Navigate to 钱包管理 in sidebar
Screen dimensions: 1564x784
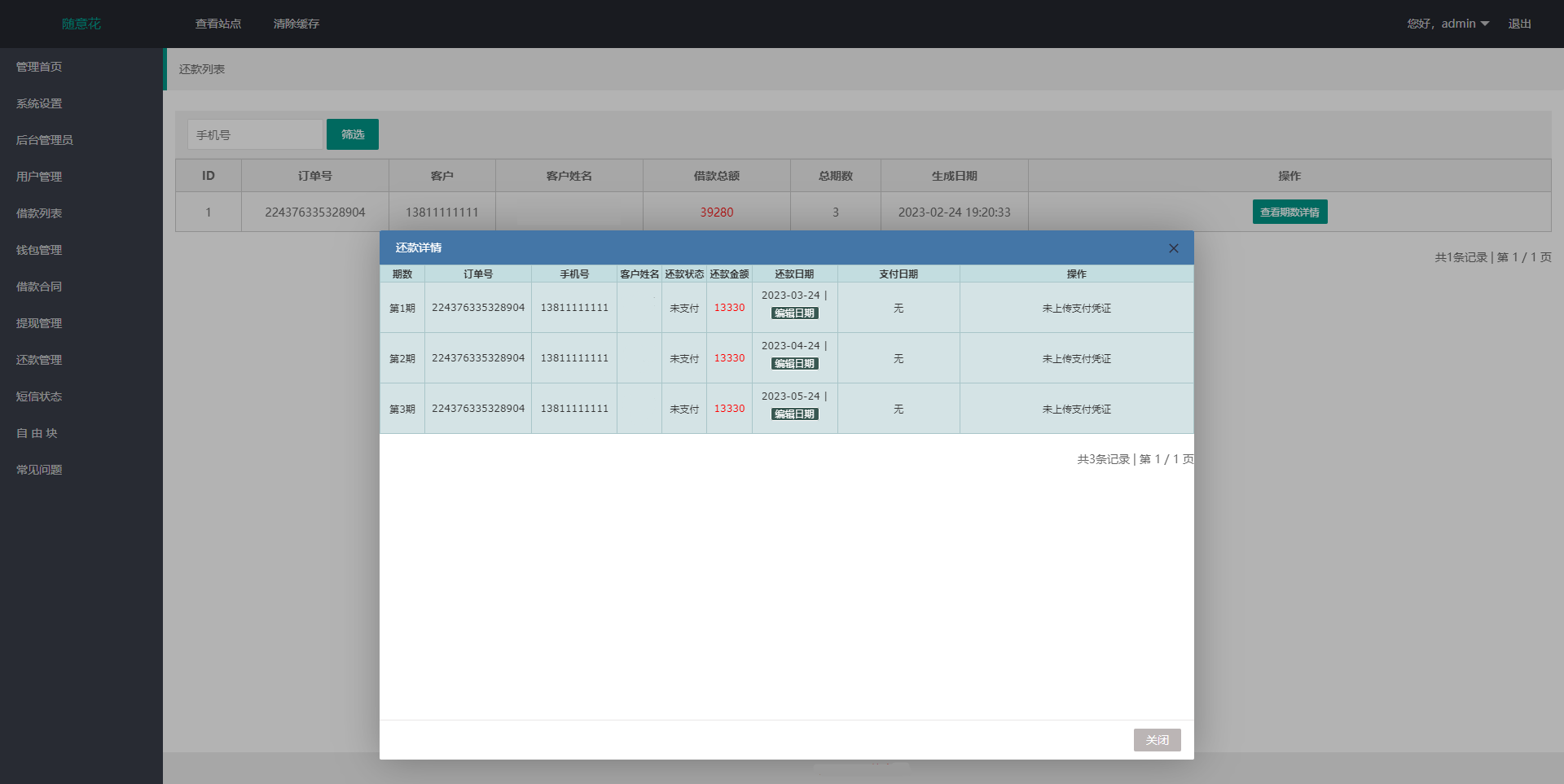click(39, 250)
